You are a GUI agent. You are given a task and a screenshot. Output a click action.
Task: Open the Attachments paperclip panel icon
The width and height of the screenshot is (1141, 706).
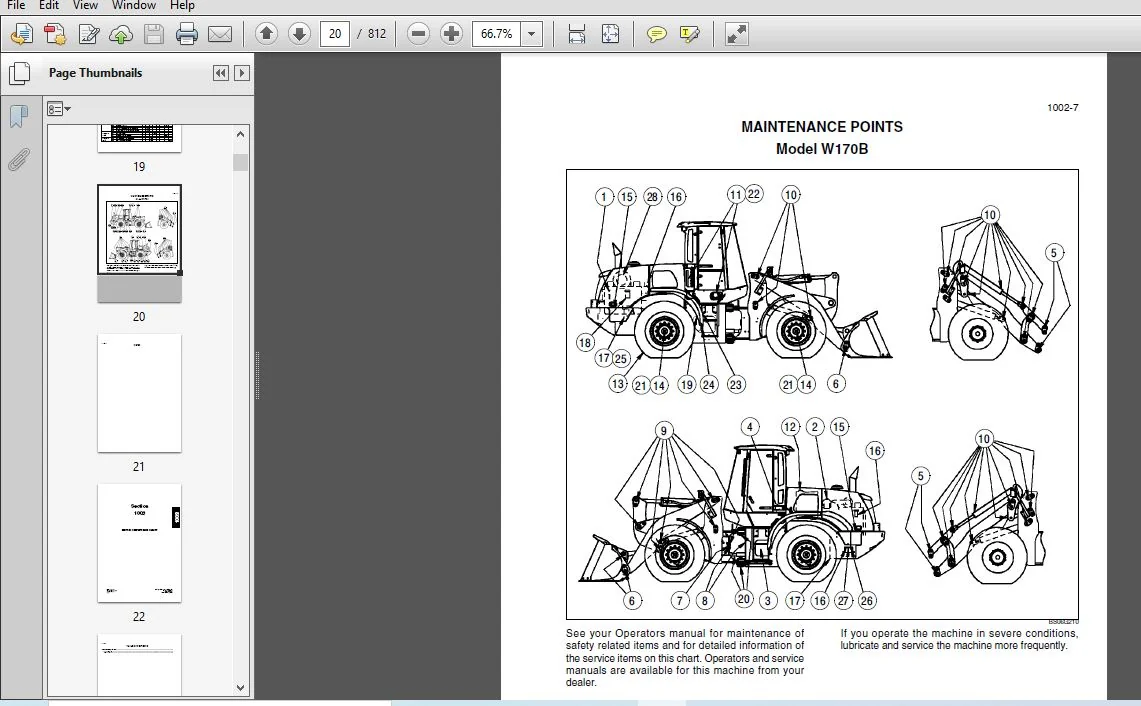click(19, 159)
